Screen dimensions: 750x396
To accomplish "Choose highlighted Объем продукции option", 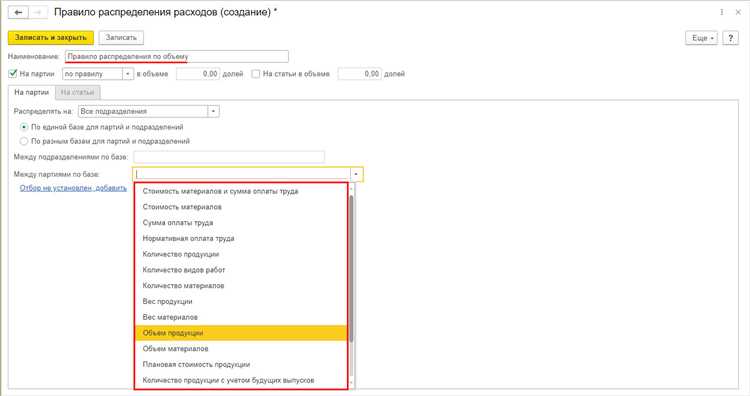I will (241, 333).
